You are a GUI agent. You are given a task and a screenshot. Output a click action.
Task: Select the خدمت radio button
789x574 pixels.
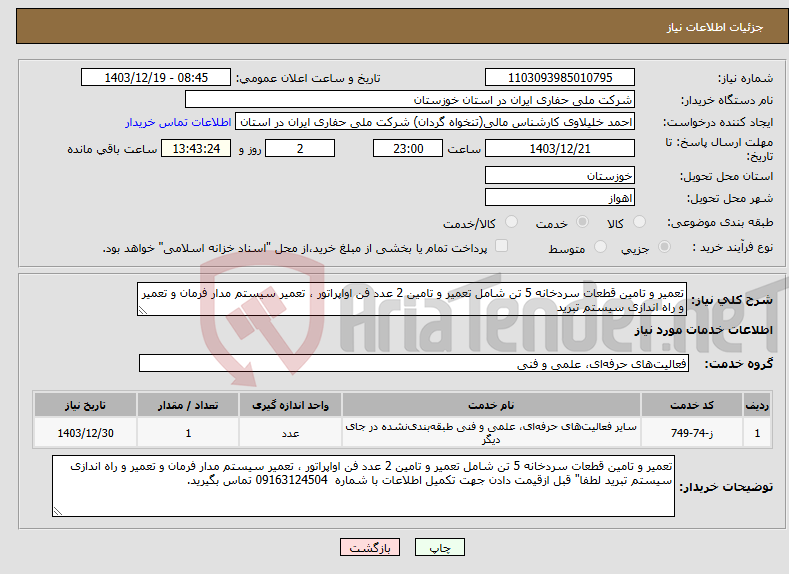click(x=582, y=222)
